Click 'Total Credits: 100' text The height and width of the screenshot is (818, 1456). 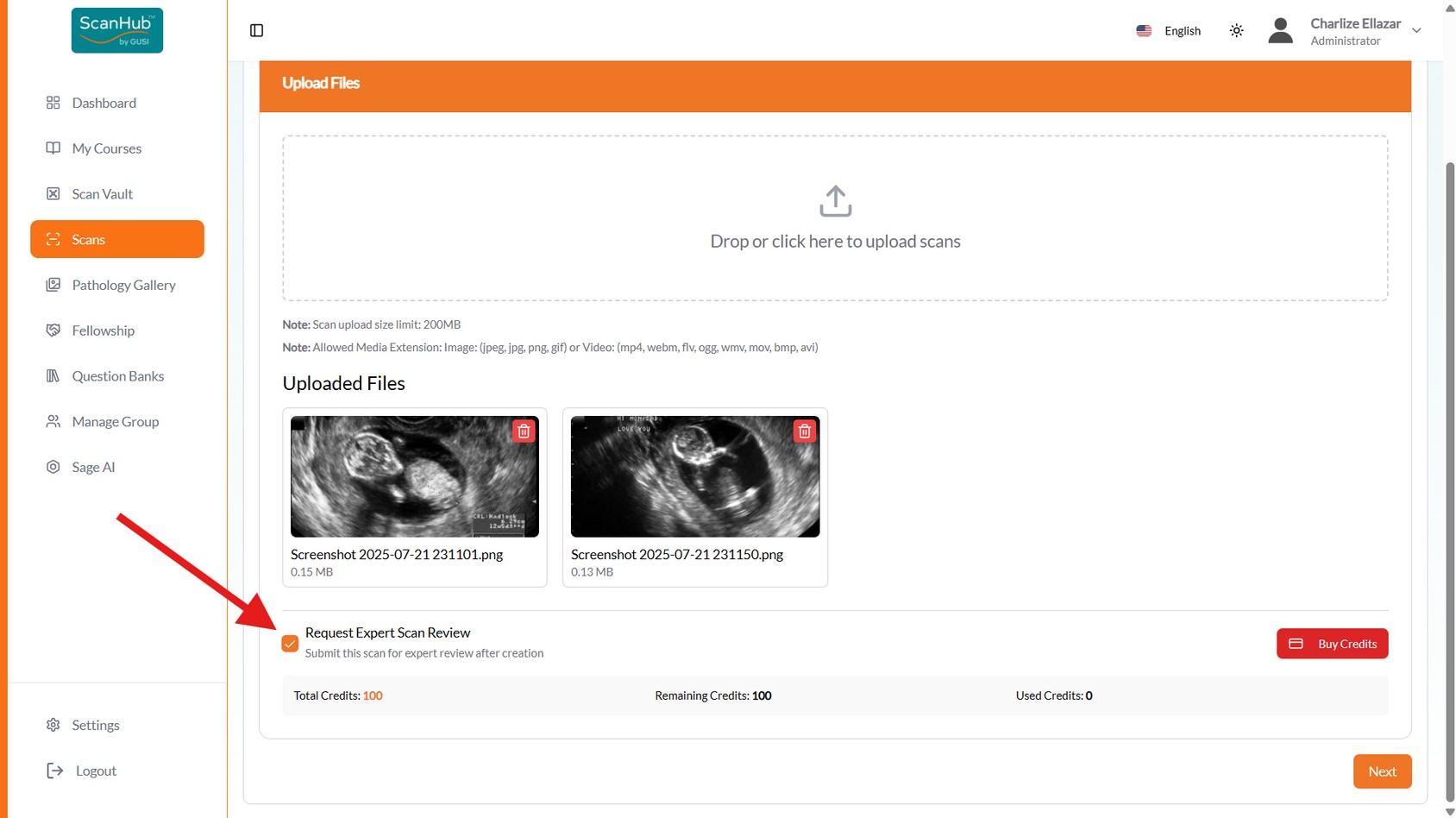pos(338,695)
